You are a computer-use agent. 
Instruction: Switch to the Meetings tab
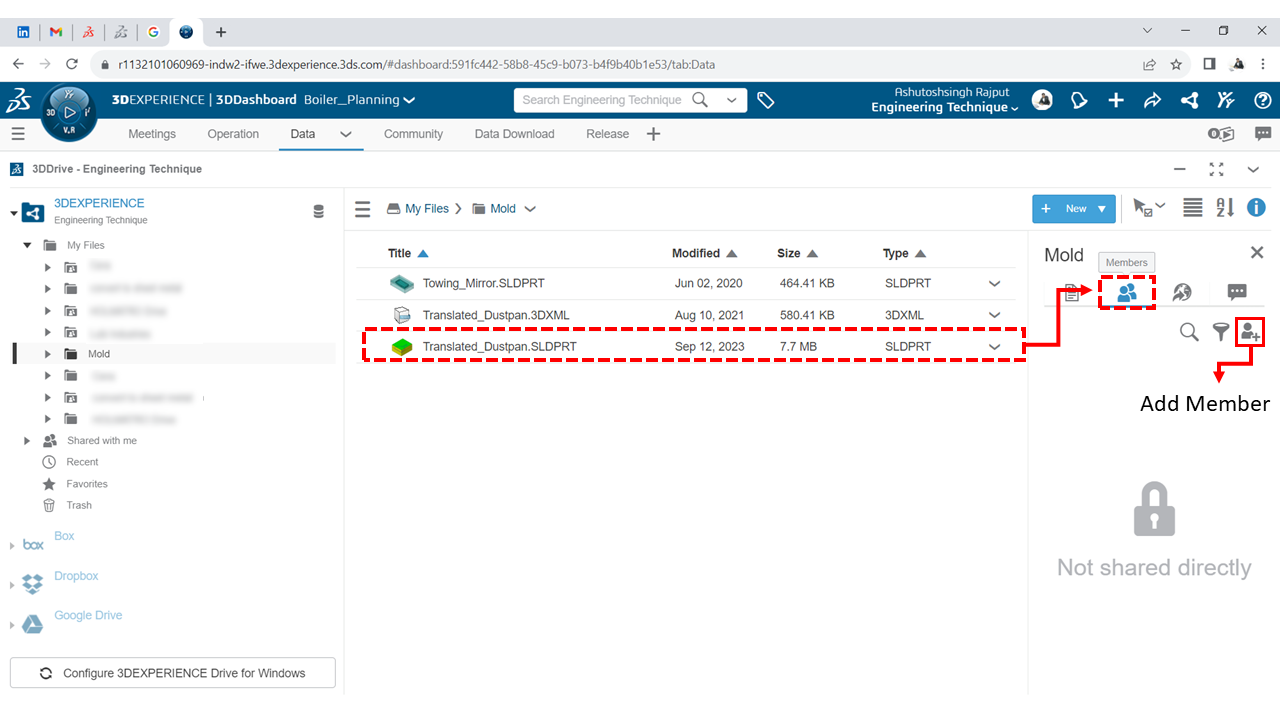coord(152,134)
